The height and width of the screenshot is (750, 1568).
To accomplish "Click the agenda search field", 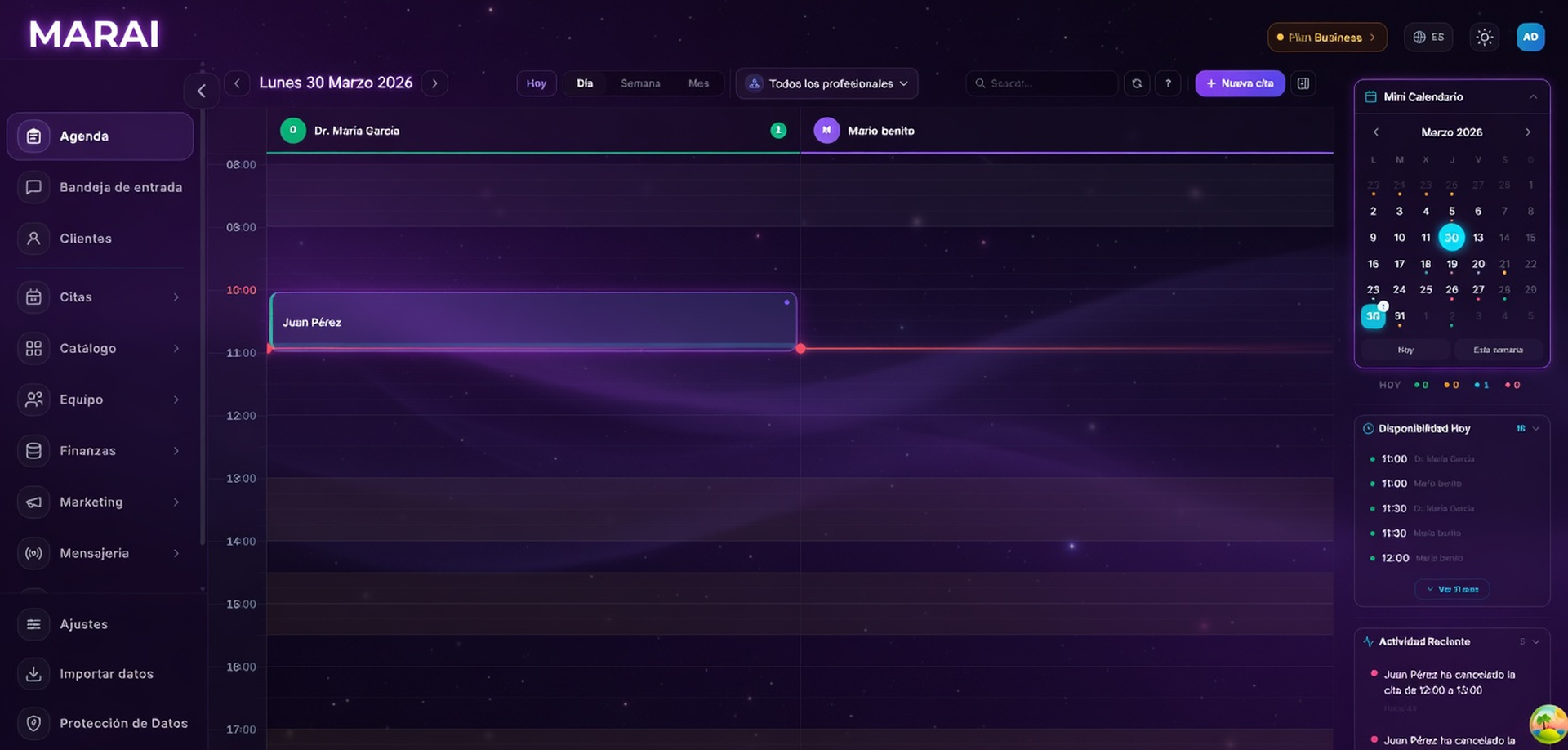I will click(1045, 83).
